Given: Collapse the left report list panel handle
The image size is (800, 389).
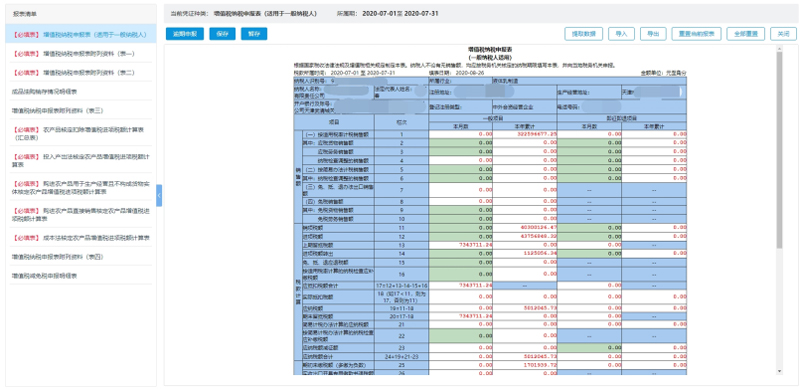Looking at the screenshot, I should point(159,196).
